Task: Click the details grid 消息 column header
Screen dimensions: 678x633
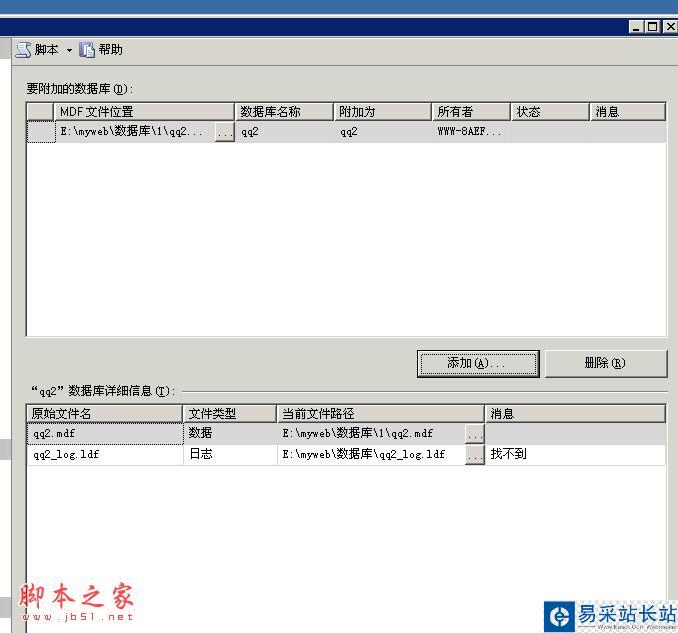Action: (575, 414)
